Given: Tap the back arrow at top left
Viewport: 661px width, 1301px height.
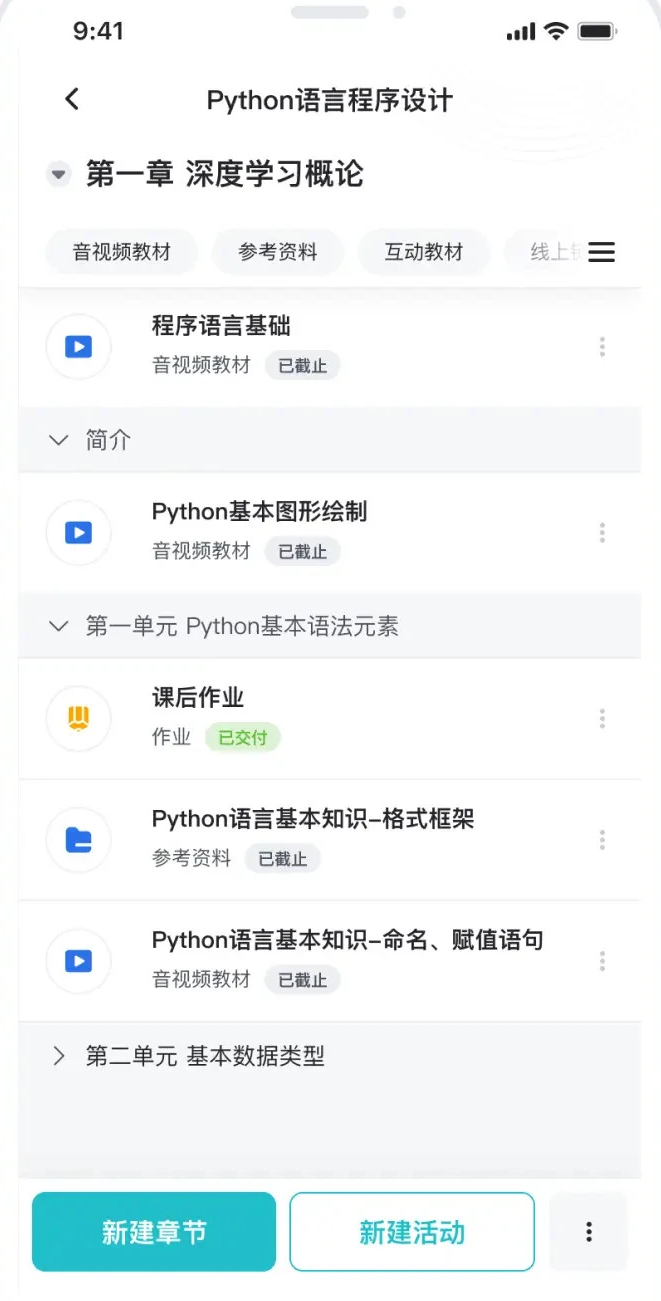Looking at the screenshot, I should click(70, 98).
